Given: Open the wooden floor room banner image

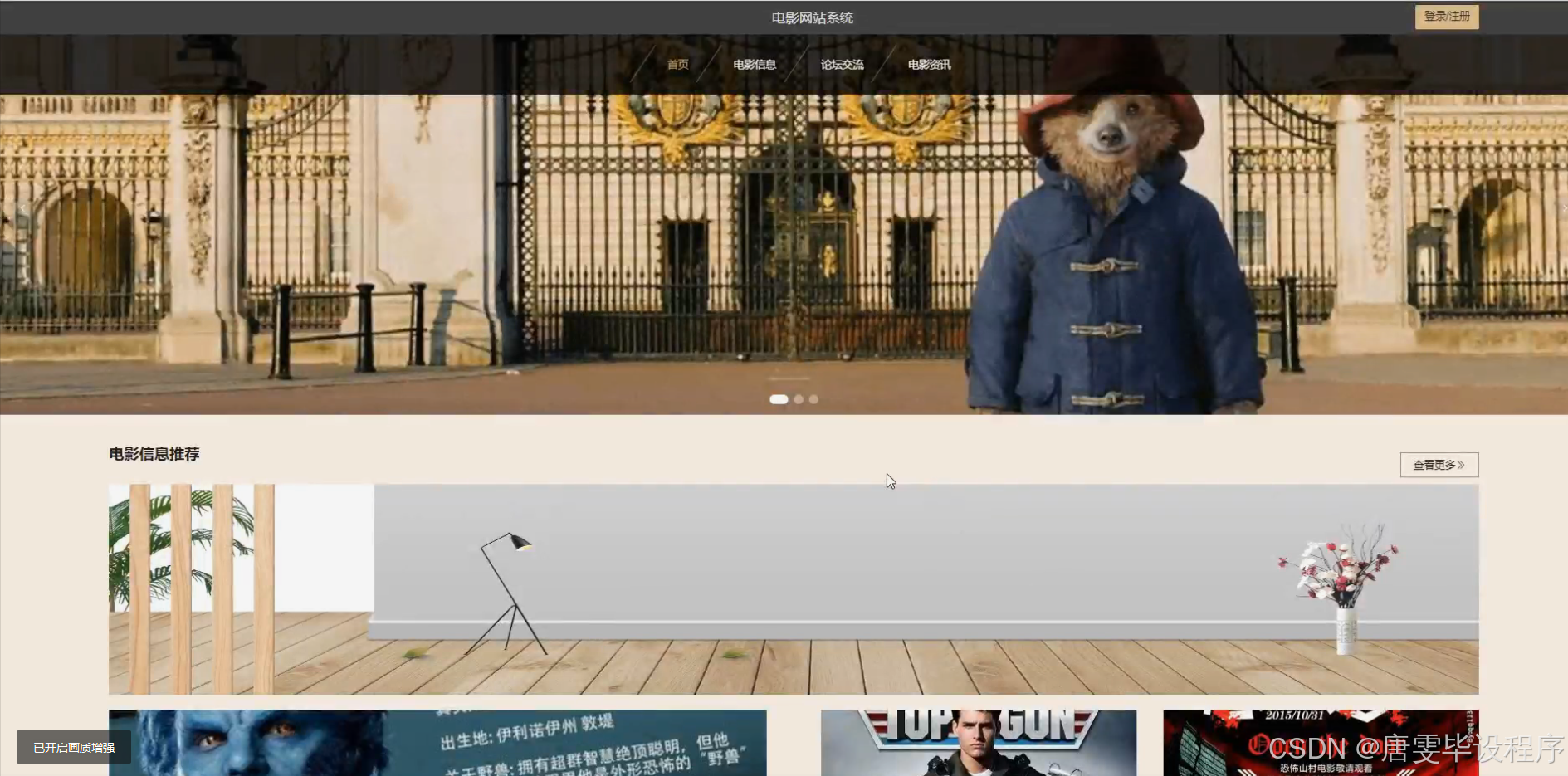Looking at the screenshot, I should 794,589.
